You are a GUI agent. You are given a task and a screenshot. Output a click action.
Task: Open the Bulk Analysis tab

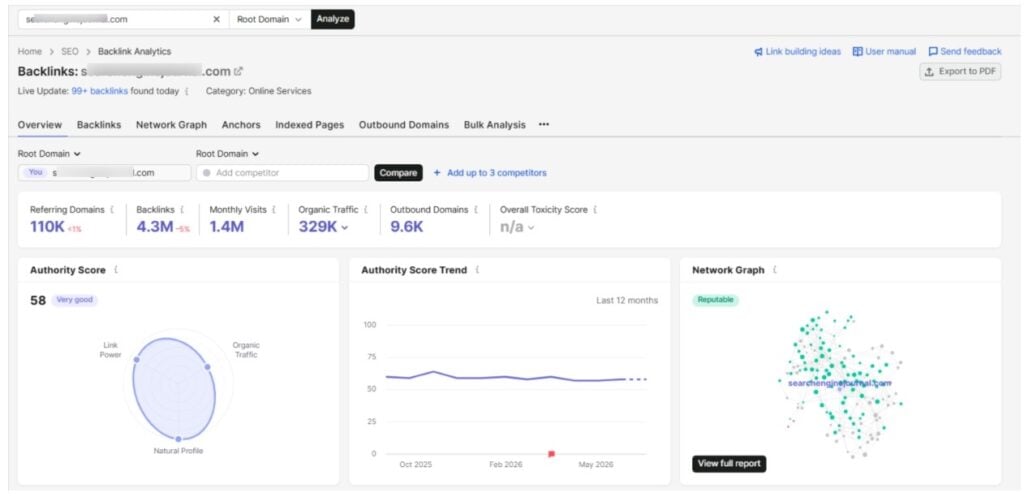[x=494, y=125]
